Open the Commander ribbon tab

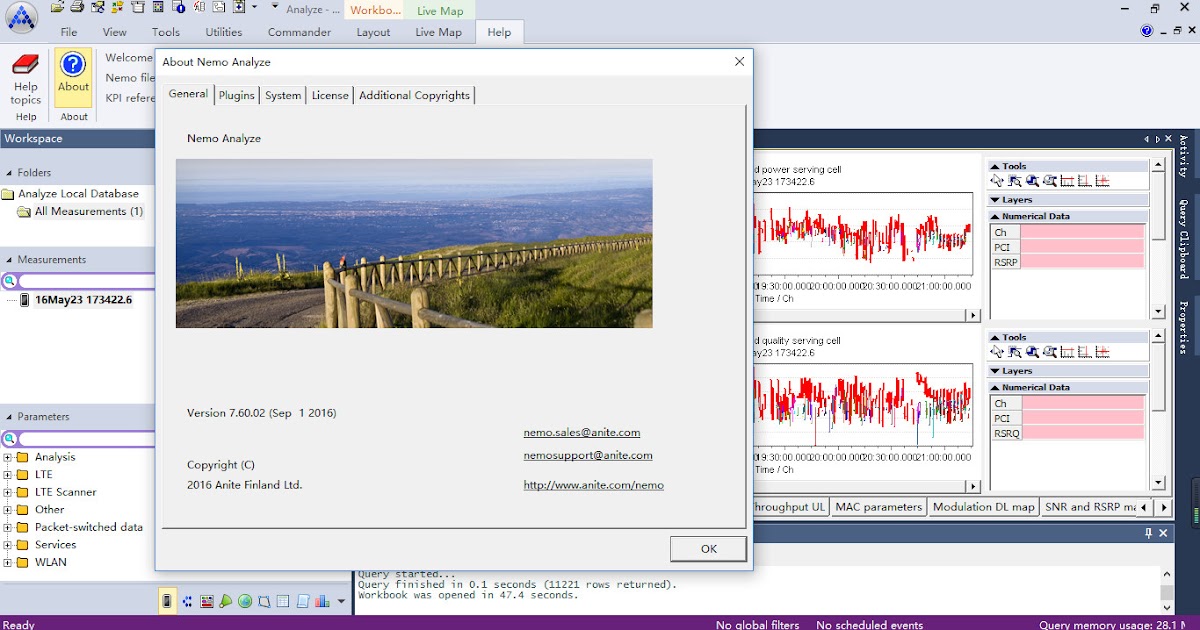(x=299, y=32)
